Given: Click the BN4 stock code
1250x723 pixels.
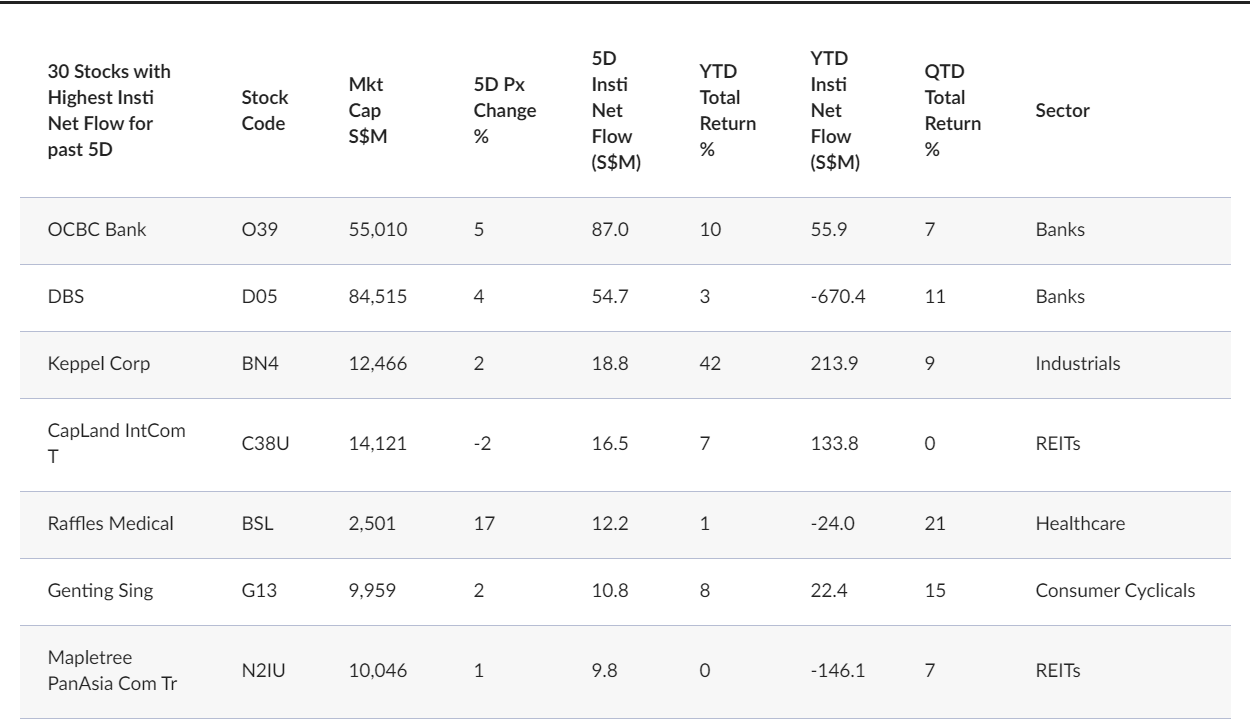Looking at the screenshot, I should coord(259,364).
